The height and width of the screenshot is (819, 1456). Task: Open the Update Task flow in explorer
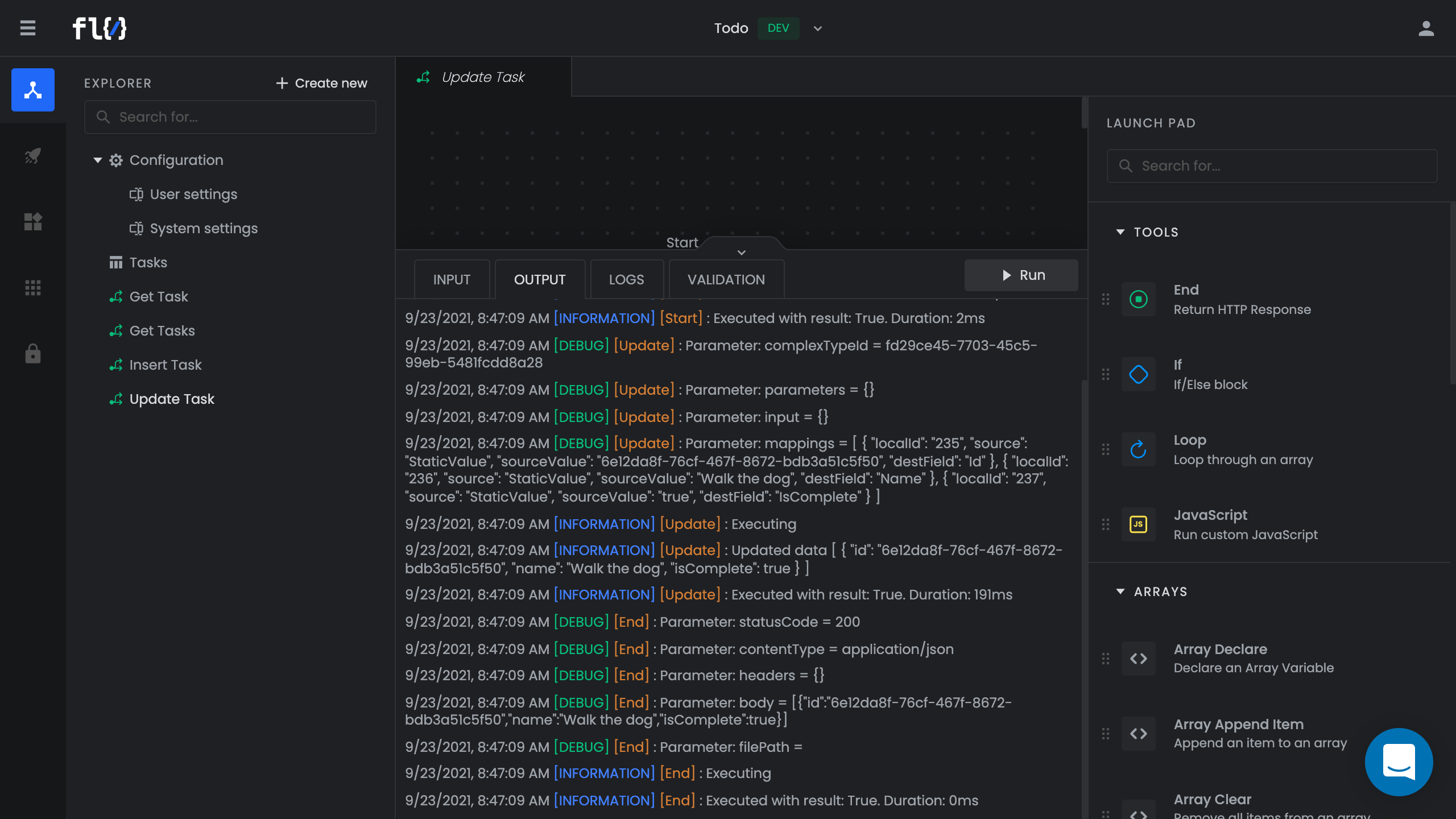tap(172, 399)
